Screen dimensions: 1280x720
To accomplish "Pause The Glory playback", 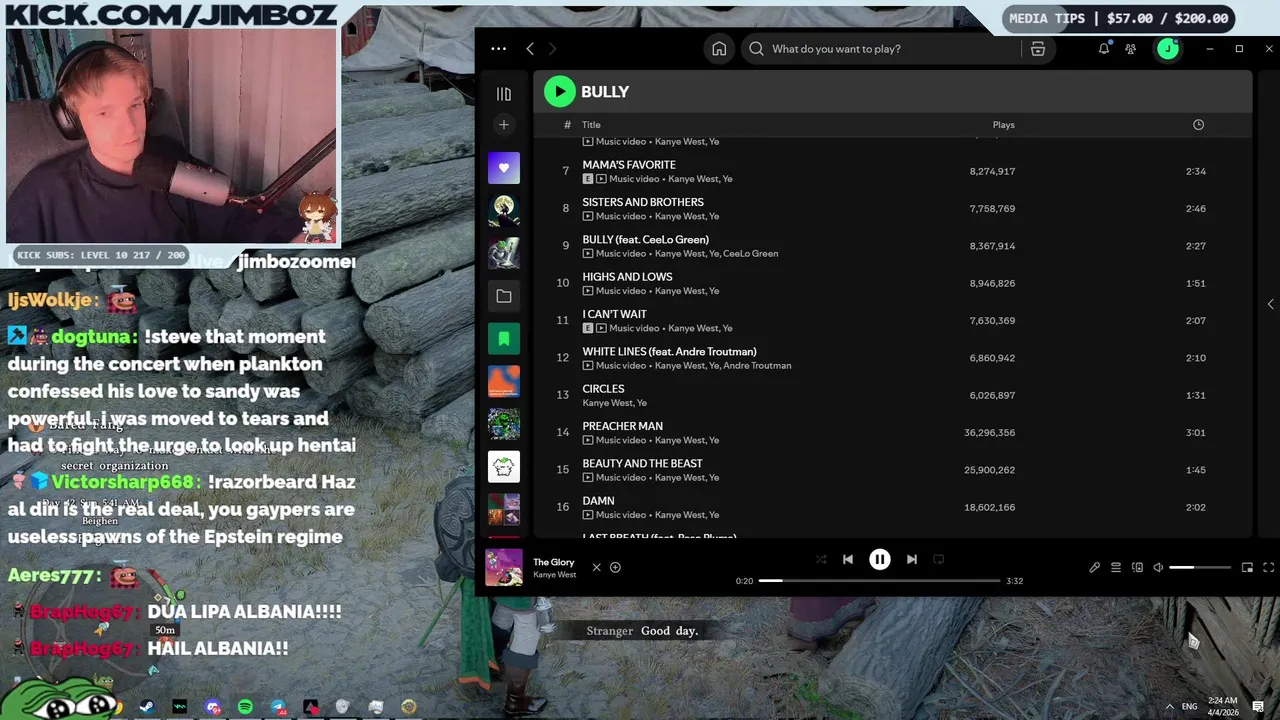I will click(879, 560).
